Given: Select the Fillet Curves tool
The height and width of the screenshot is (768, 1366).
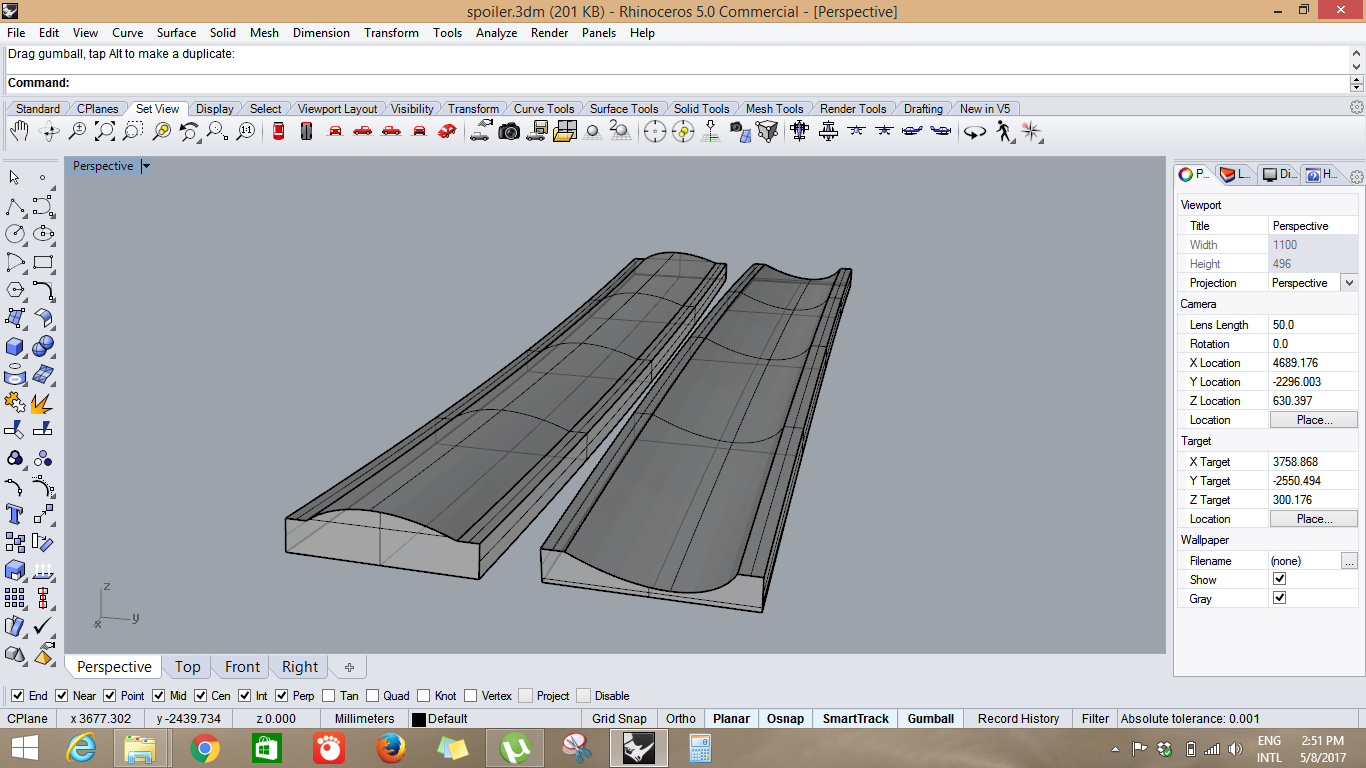Looking at the screenshot, I should (x=43, y=290).
